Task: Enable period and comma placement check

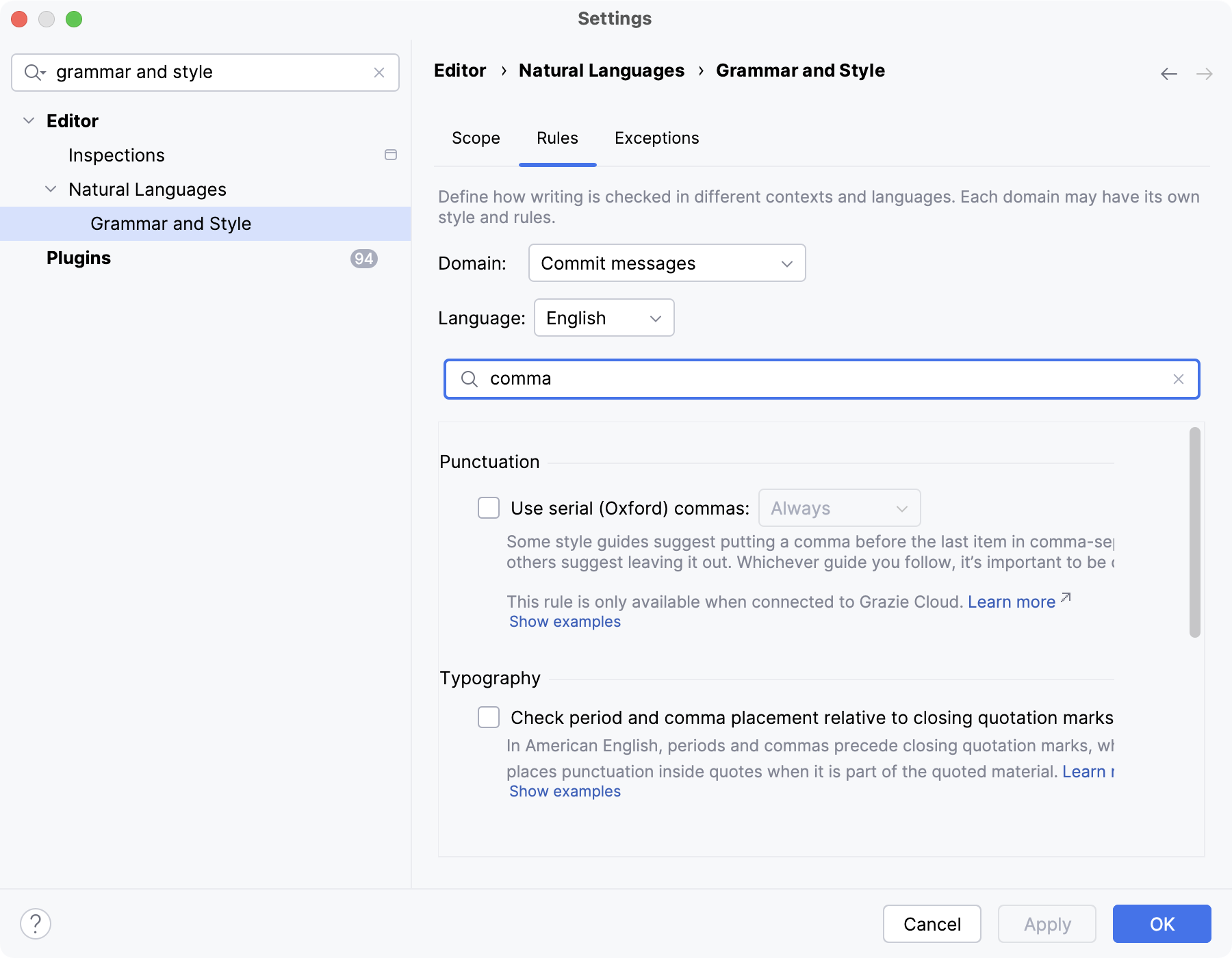Action: coord(488,717)
